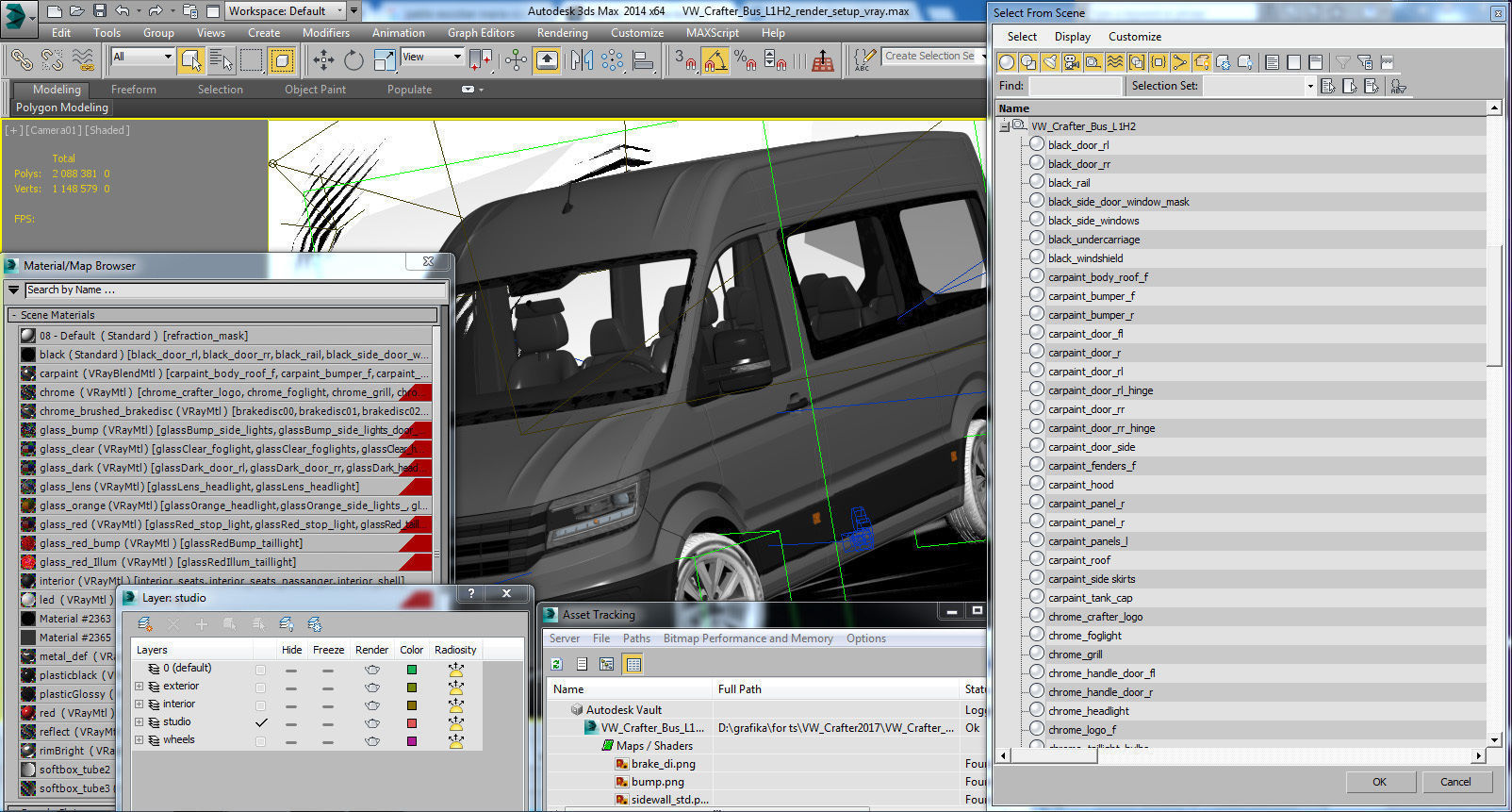Click Create New Layer icon in Layer dialog
This screenshot has height=812, width=1512.
tap(144, 624)
